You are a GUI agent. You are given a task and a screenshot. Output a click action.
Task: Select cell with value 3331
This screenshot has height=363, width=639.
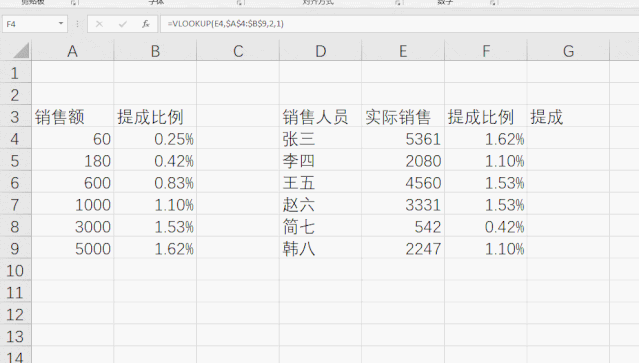[403, 205]
